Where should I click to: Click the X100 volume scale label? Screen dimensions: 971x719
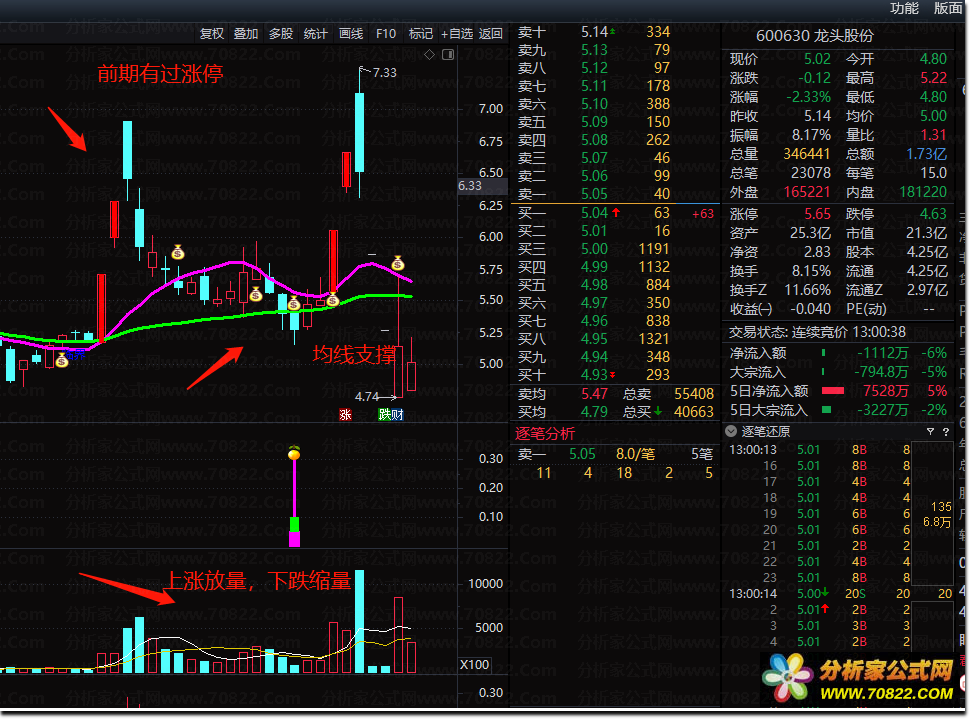pyautogui.click(x=474, y=665)
